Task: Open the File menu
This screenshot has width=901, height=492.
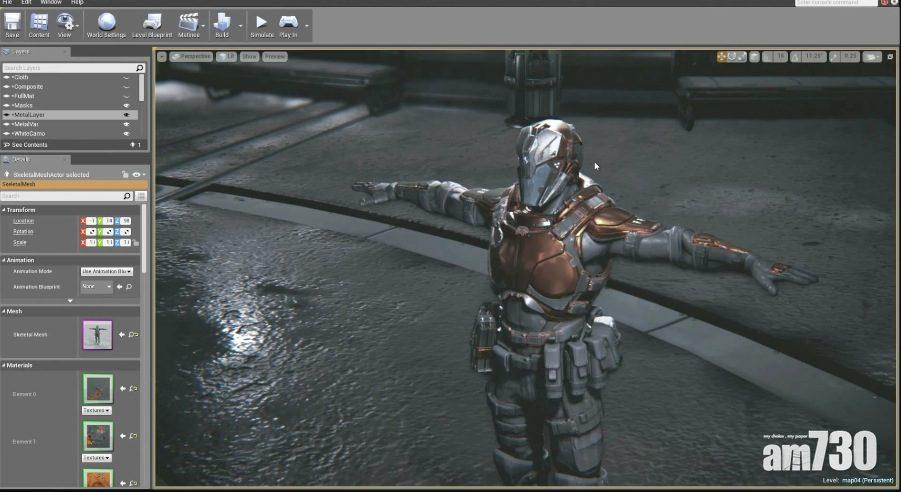Action: (x=8, y=3)
